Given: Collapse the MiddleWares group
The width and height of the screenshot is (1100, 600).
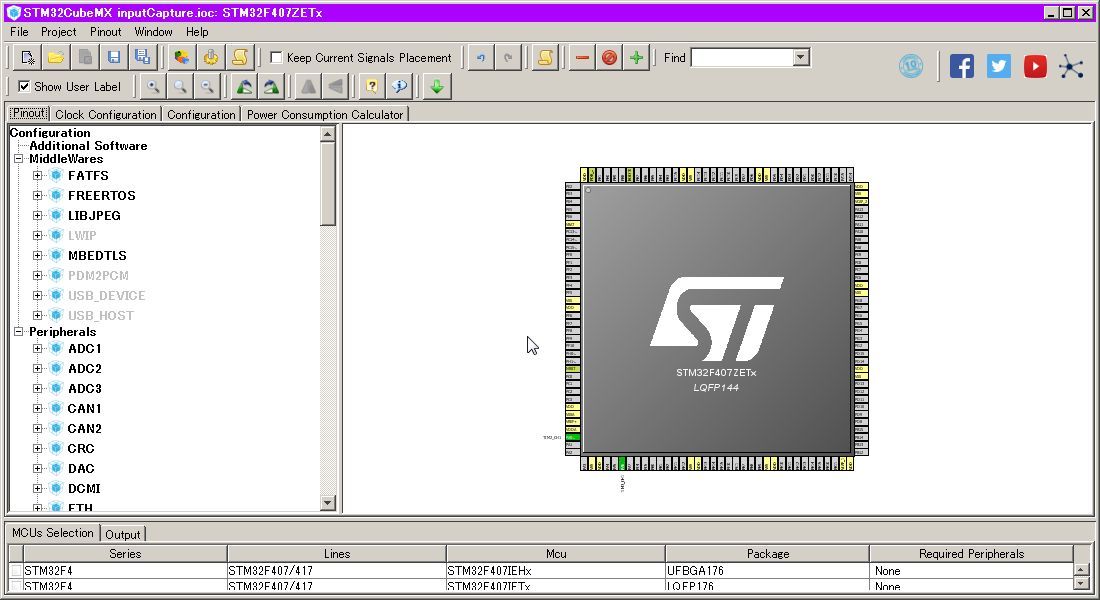Looking at the screenshot, I should 18,159.
